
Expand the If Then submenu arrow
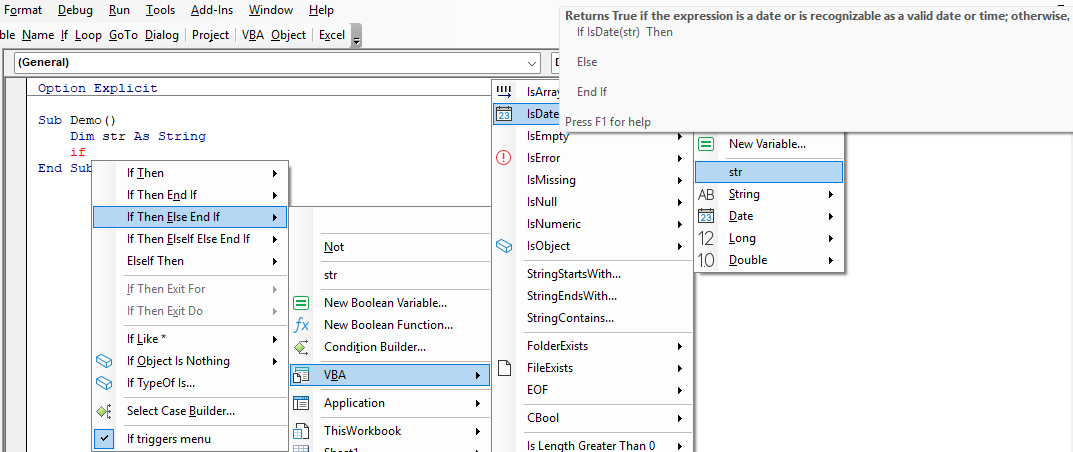click(275, 173)
